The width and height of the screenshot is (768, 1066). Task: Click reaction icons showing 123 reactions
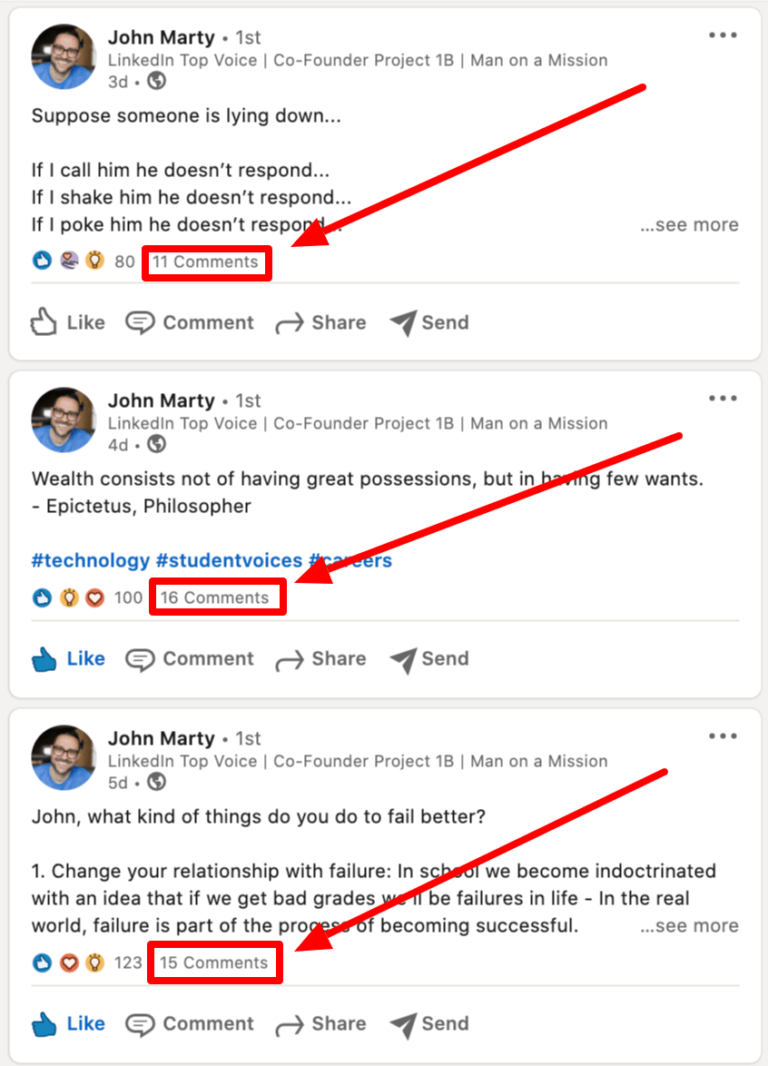coord(69,963)
